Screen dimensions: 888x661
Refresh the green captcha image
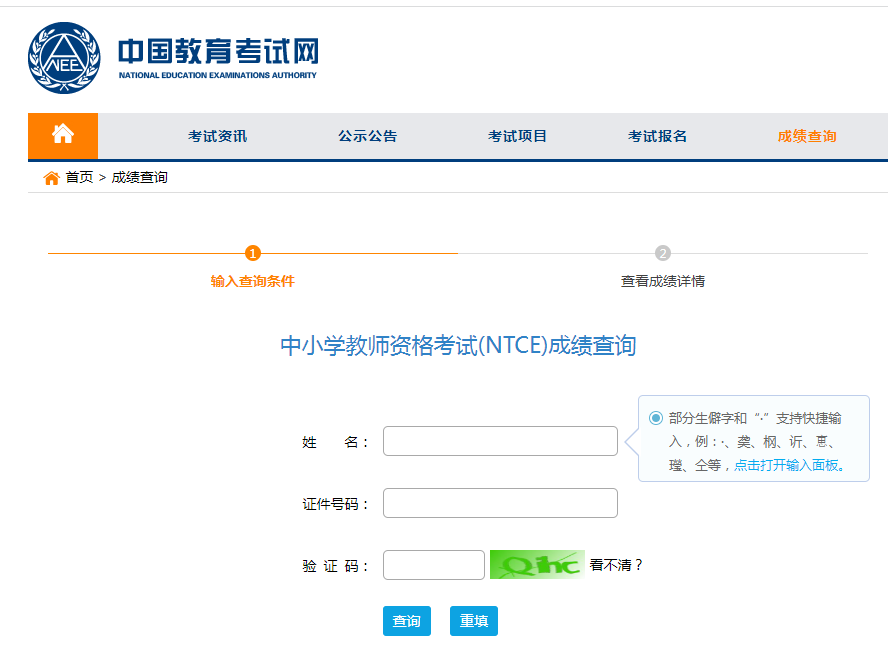tap(537, 565)
